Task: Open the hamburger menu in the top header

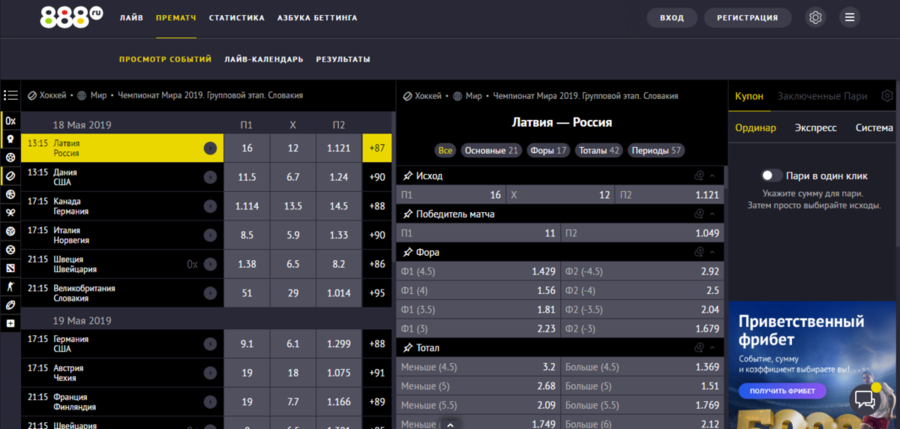Action: click(x=849, y=18)
